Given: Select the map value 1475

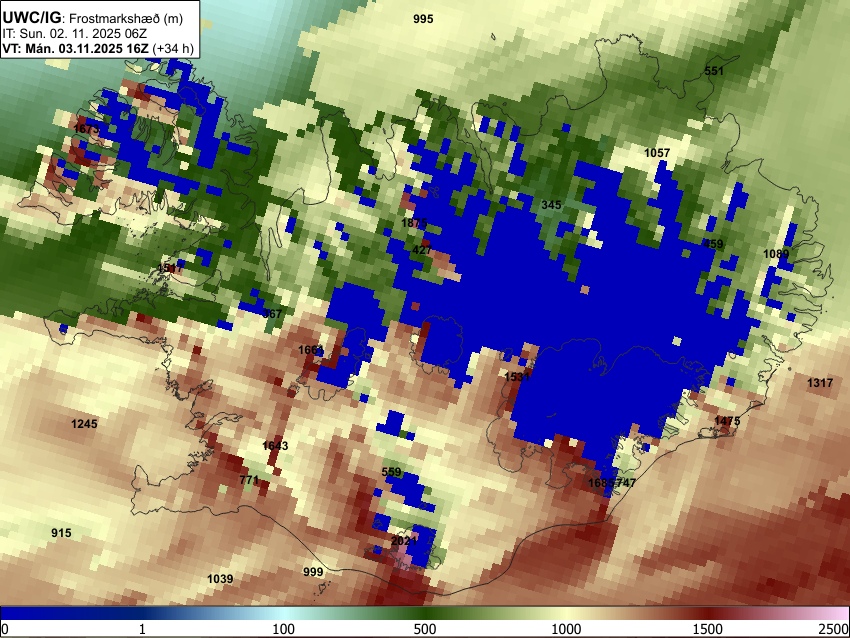Looking at the screenshot, I should click(727, 421).
